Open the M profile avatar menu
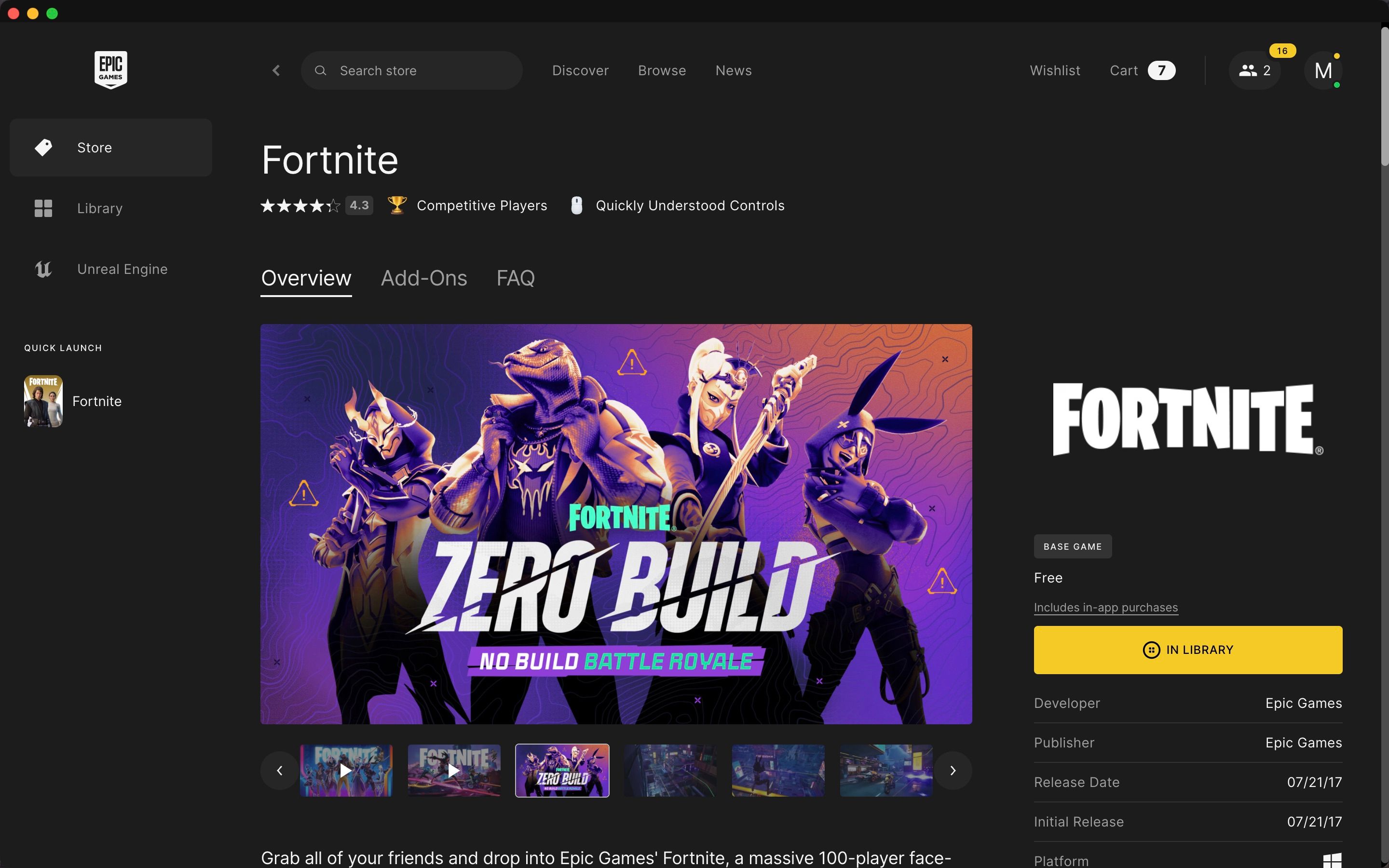 point(1323,70)
